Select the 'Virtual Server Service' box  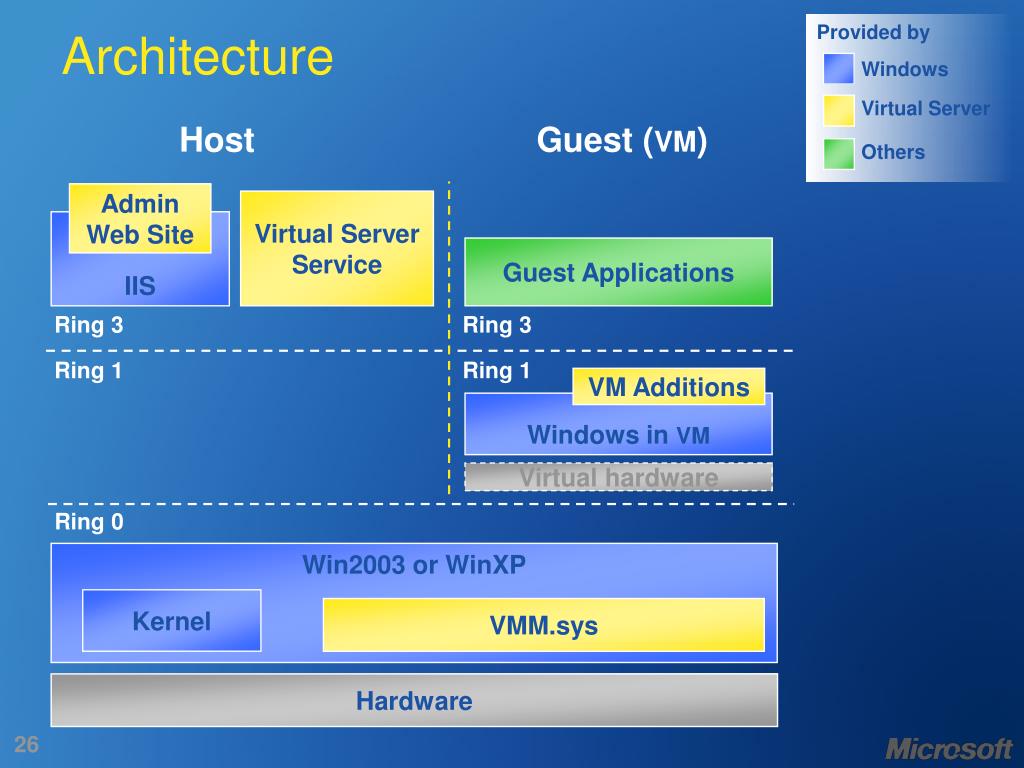[x=337, y=248]
